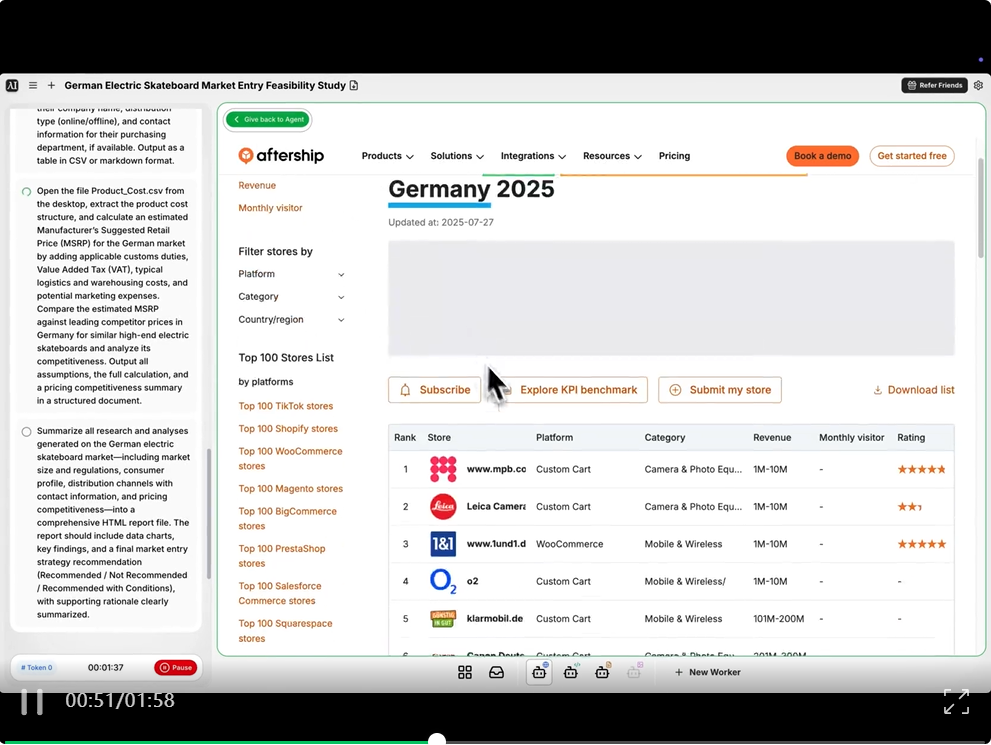Open the hamburger menu in title bar
991x745 pixels.
pyautogui.click(x=33, y=85)
